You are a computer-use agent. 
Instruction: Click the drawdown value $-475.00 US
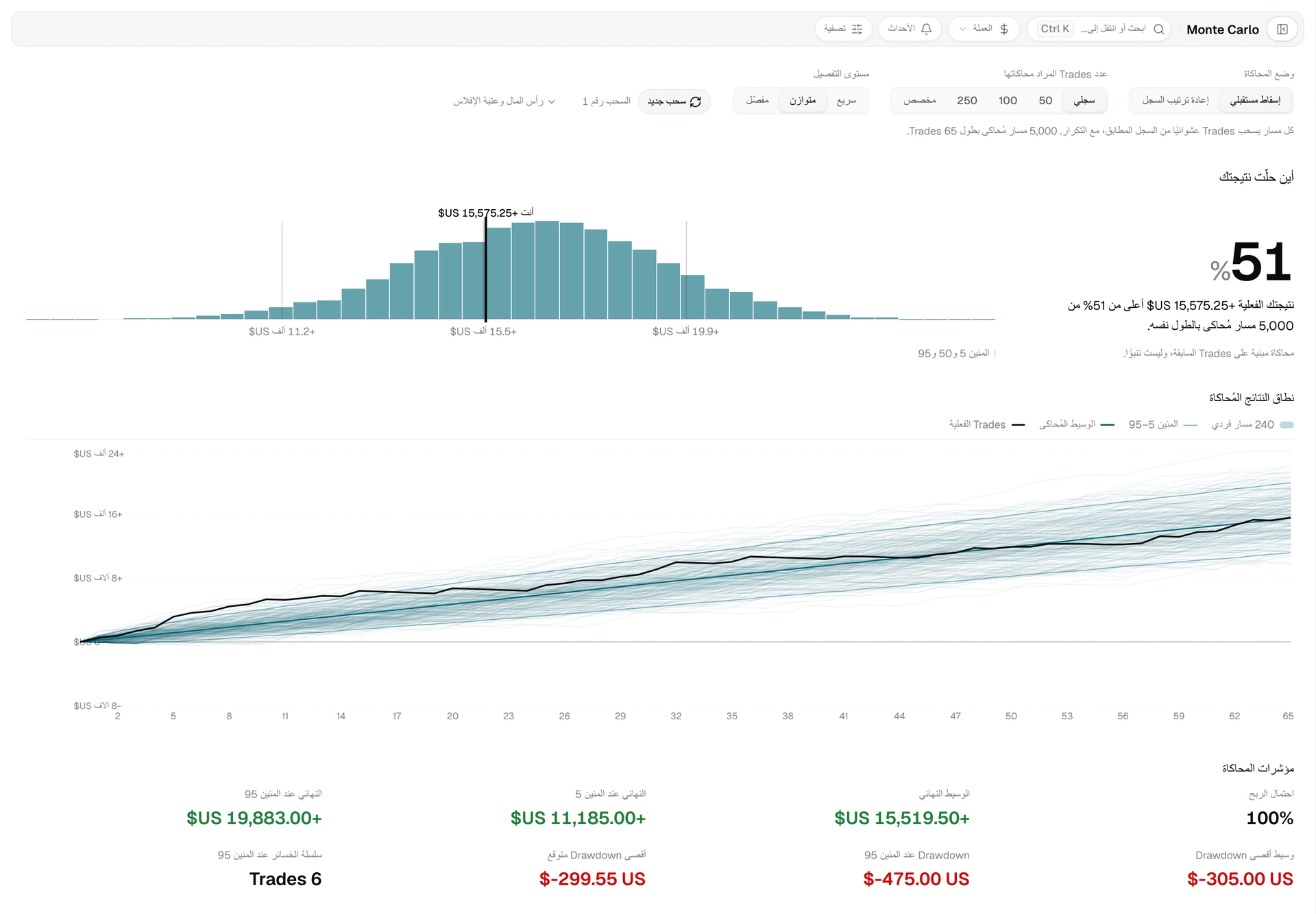tap(916, 879)
